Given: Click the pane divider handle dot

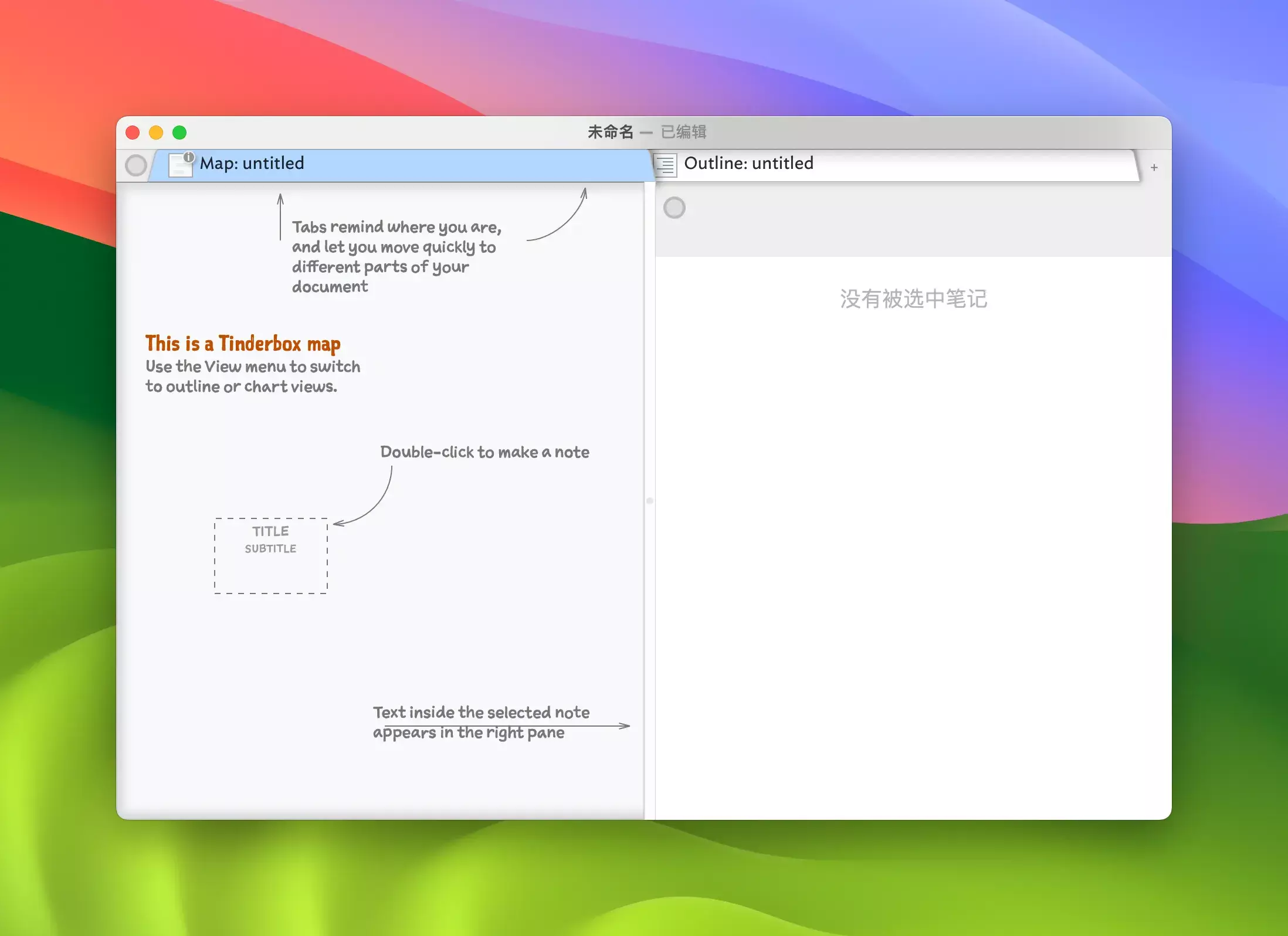Looking at the screenshot, I should pos(649,501).
